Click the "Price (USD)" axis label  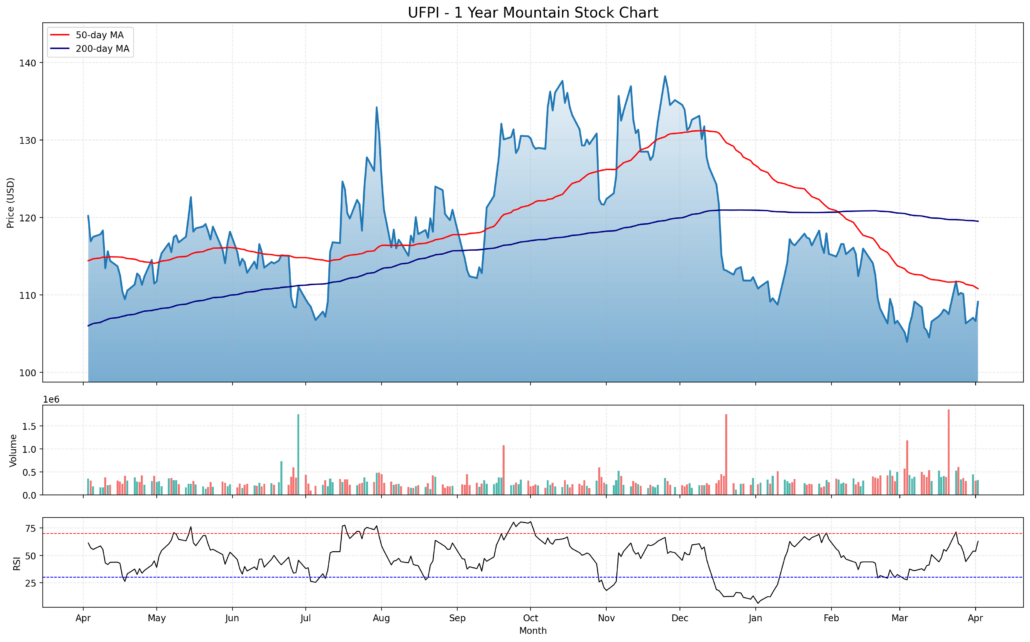tap(11, 202)
